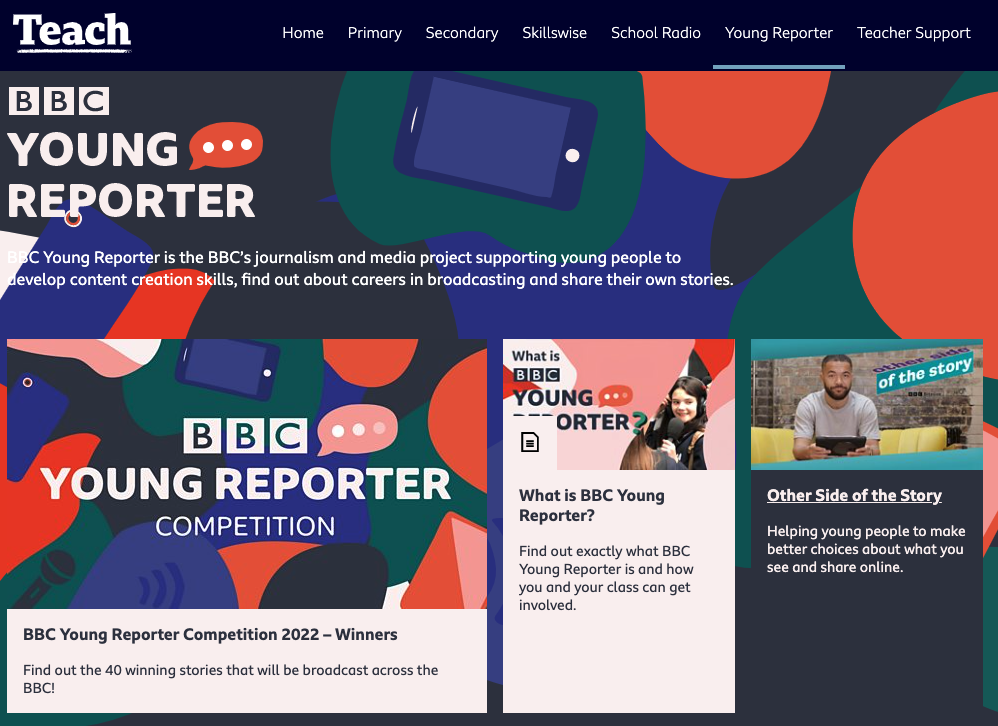Viewport: 998px width, 726px height.
Task: Follow the Other Side of the Story link
Action: pos(854,496)
